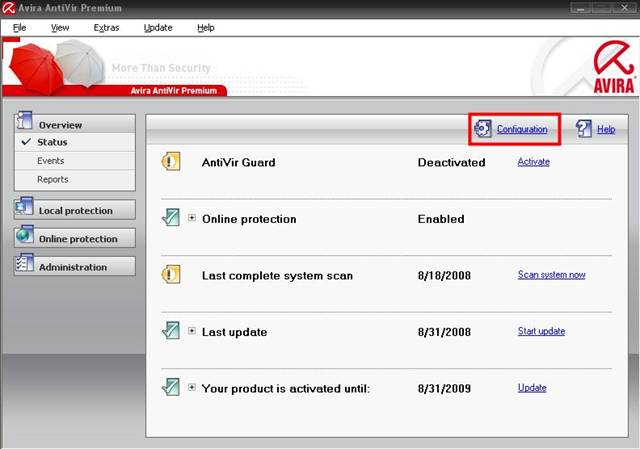640x449 pixels.
Task: Activate the AntiVir Guard via link
Action: (x=533, y=162)
